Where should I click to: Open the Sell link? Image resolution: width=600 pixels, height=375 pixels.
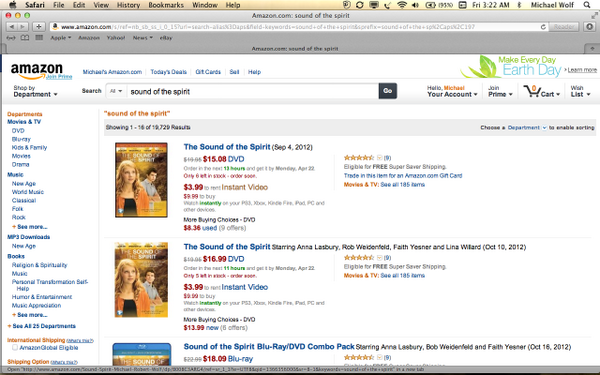(234, 72)
